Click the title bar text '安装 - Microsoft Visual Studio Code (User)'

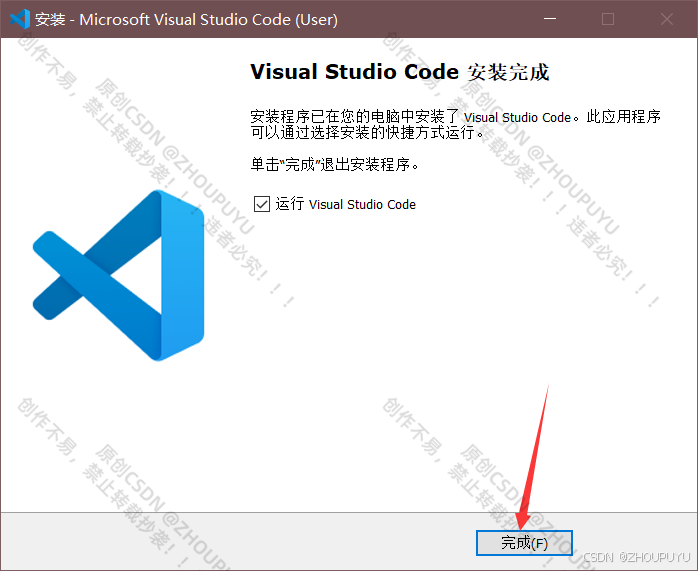pyautogui.click(x=187, y=20)
